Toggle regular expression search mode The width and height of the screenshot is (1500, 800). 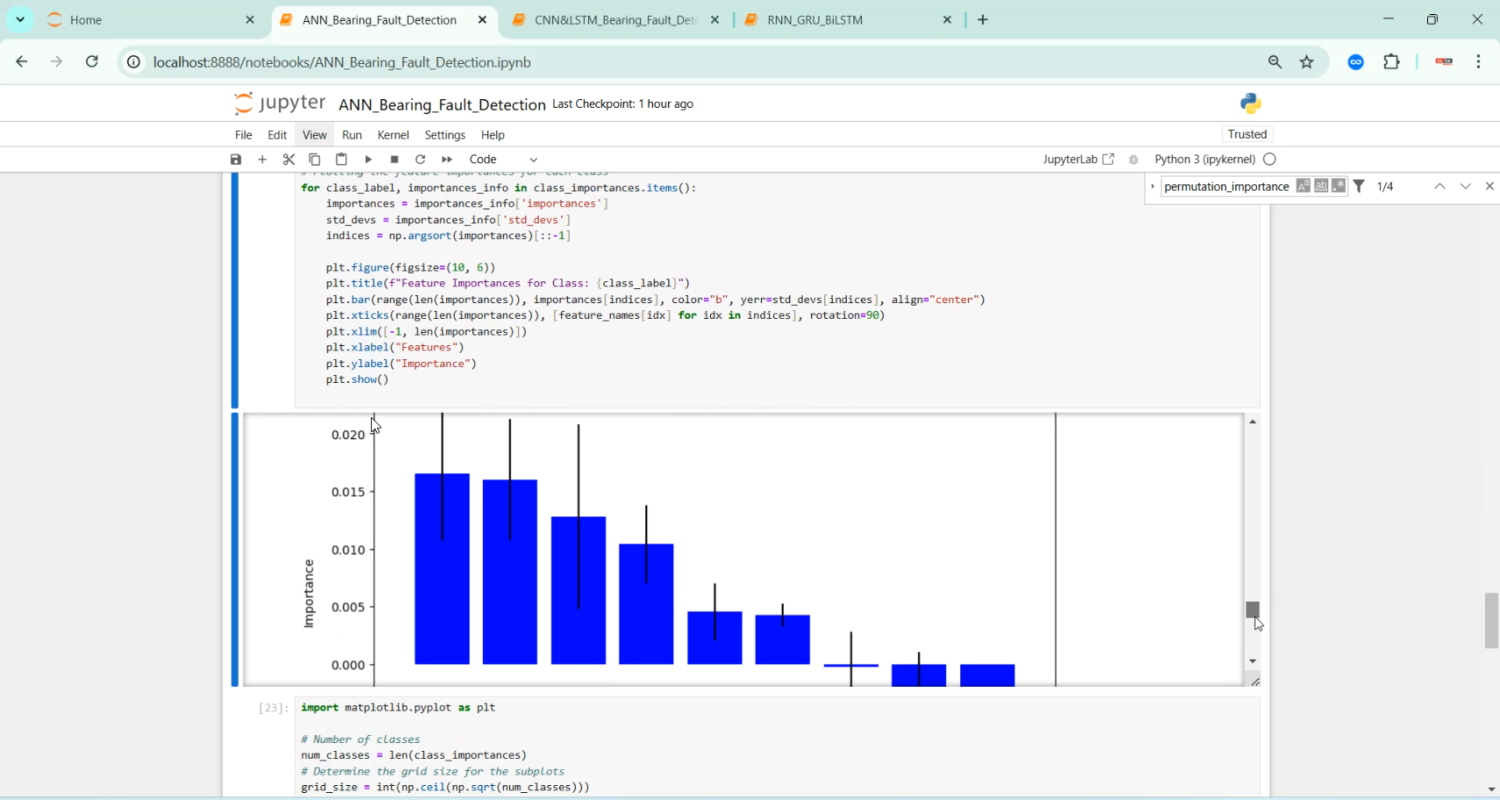(1337, 185)
